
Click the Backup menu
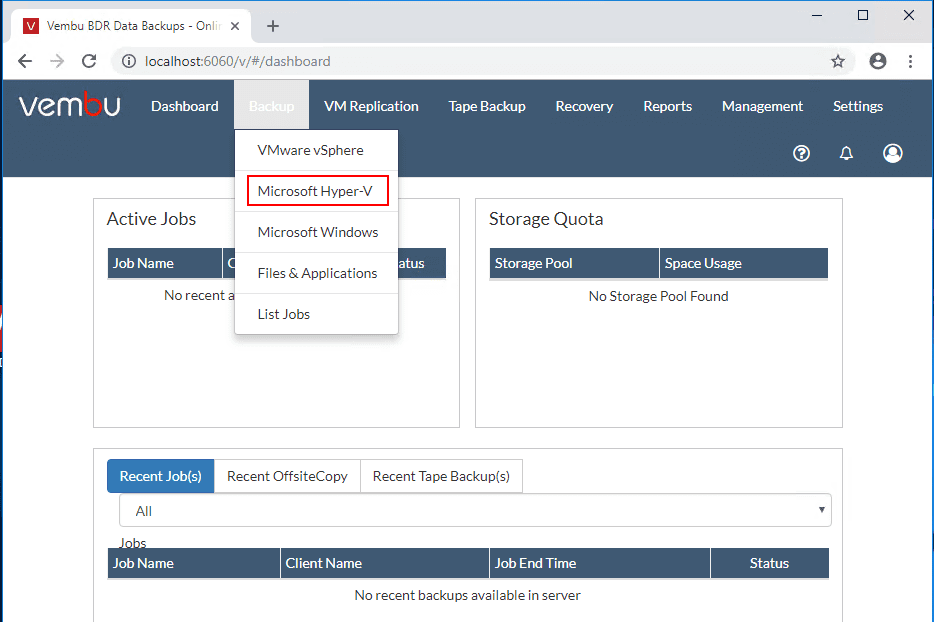pyautogui.click(x=272, y=106)
